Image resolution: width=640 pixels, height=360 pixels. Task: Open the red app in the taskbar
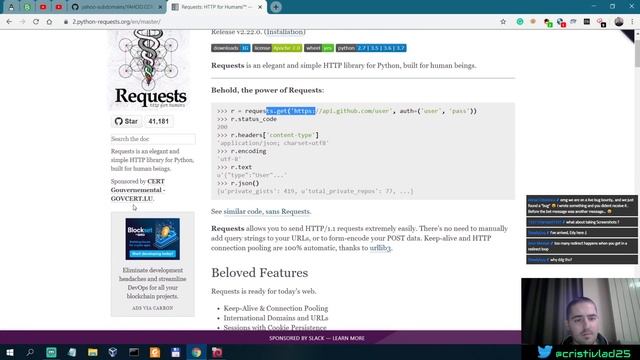(217, 352)
